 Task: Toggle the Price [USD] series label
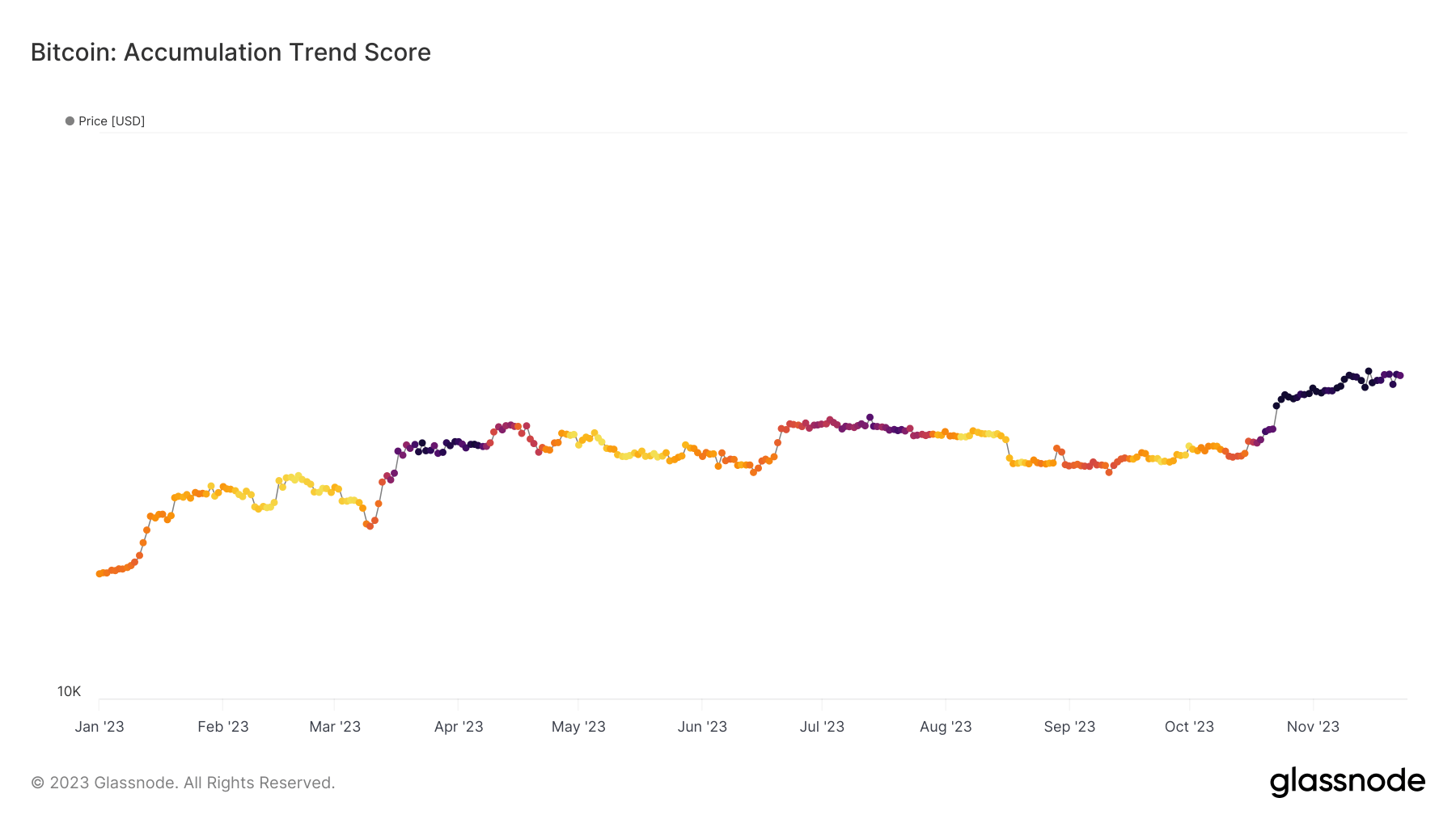(x=112, y=121)
